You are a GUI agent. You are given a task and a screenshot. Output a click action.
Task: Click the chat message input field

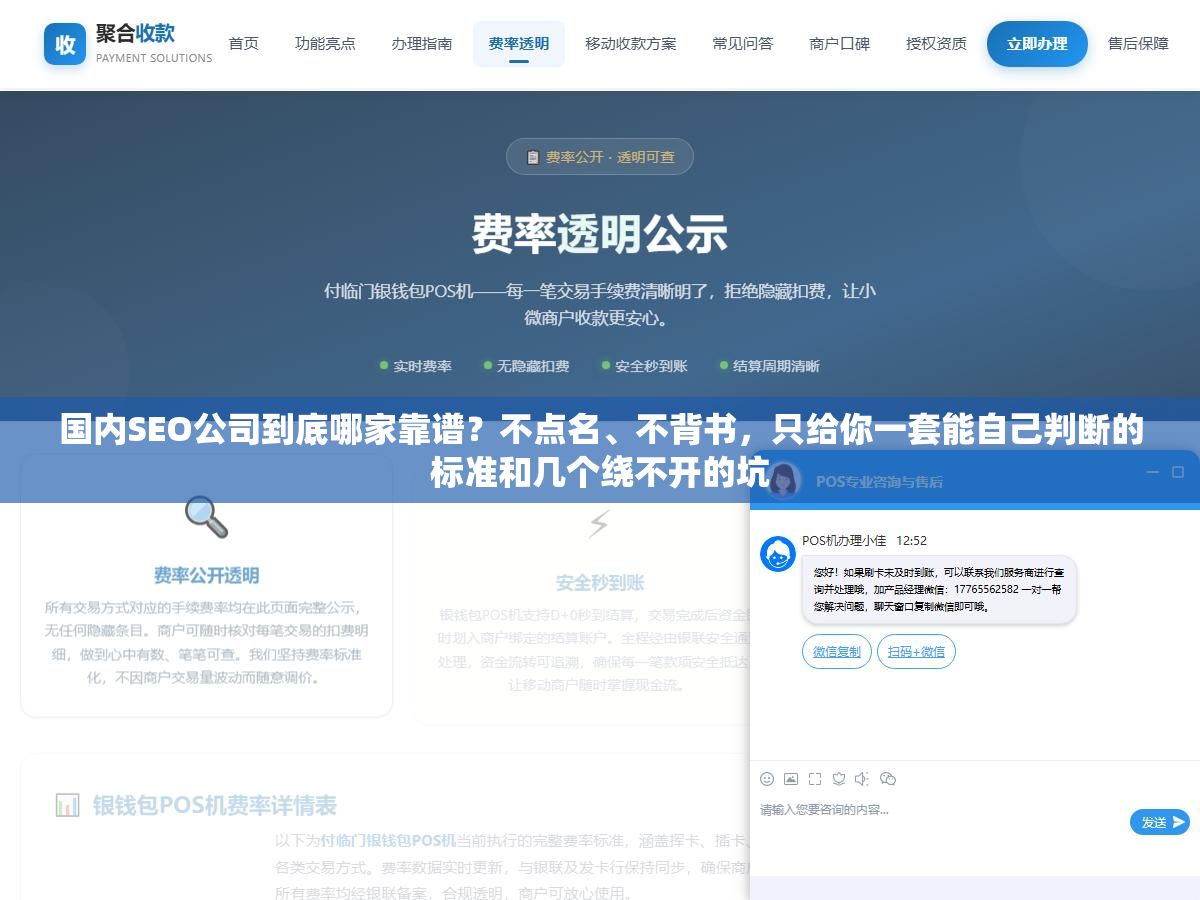coord(940,822)
